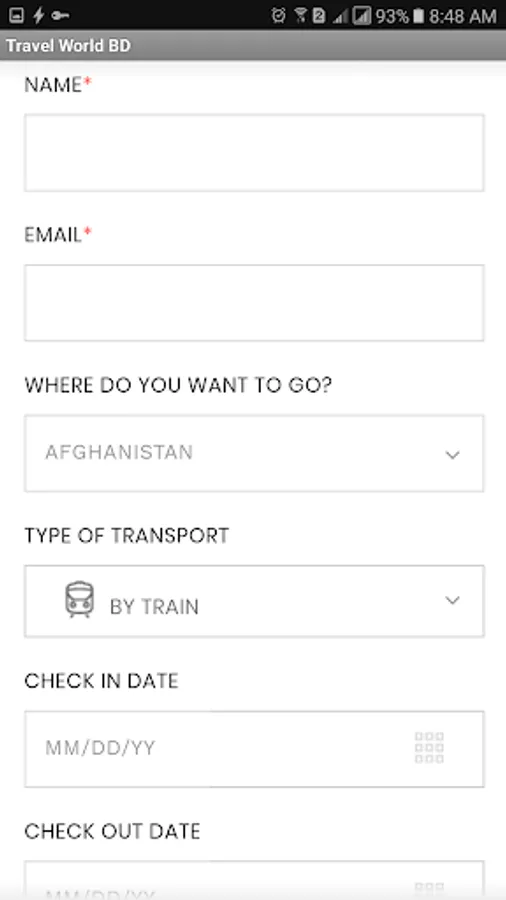Image resolution: width=506 pixels, height=900 pixels.
Task: Tap the battery icon in status bar
Action: (418, 15)
